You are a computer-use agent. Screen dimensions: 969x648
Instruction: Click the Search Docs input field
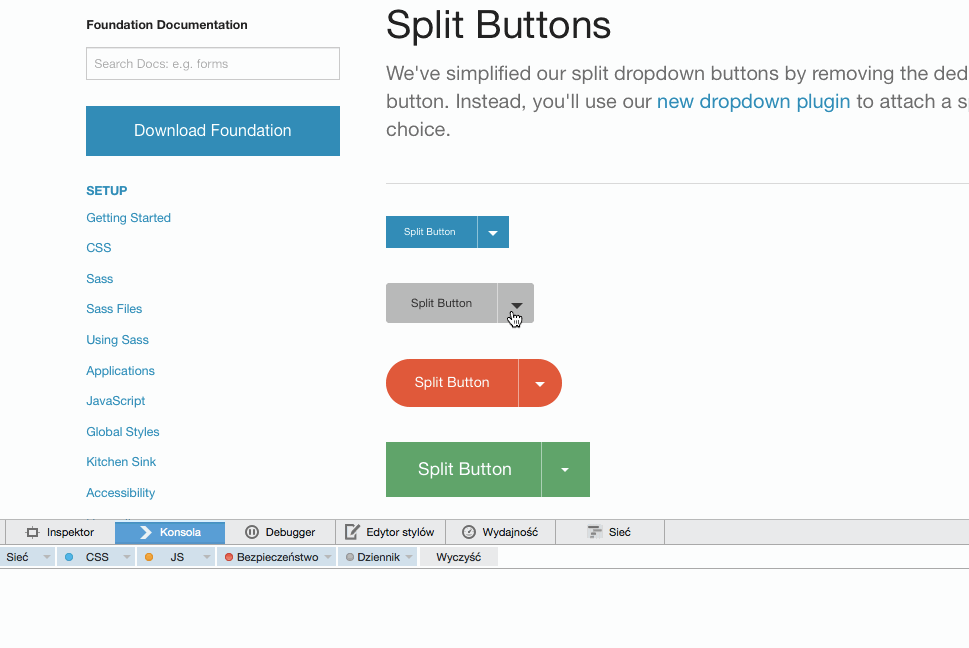tap(212, 62)
